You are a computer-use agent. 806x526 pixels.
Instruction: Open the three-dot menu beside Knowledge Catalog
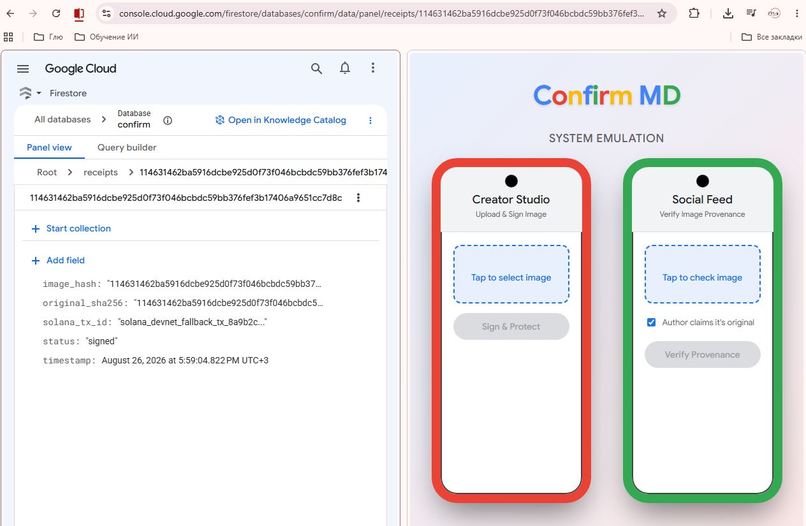[x=370, y=120]
